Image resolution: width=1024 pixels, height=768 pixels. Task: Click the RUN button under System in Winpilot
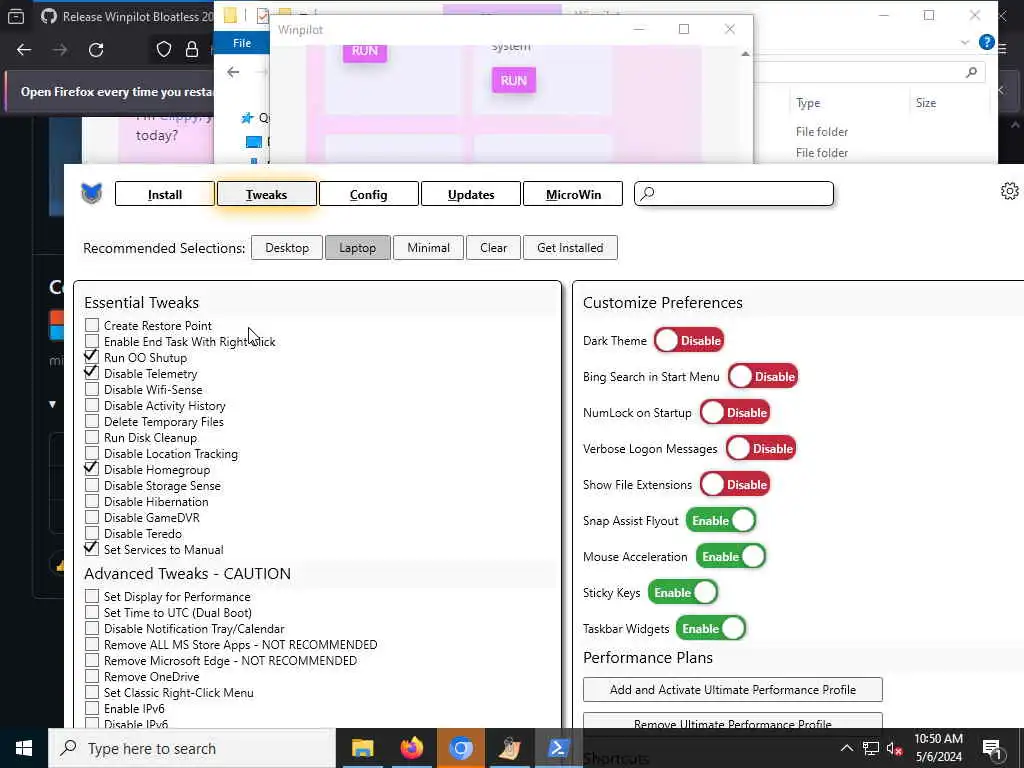tap(514, 80)
